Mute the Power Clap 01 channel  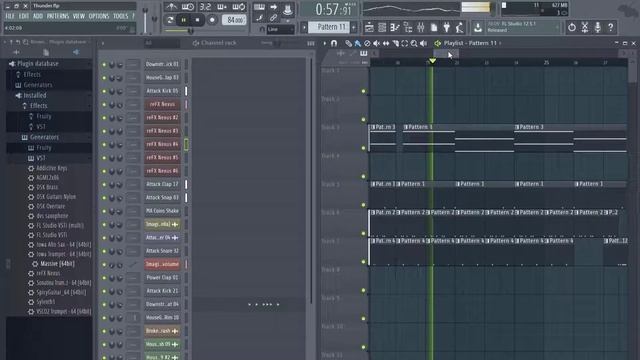[104, 278]
